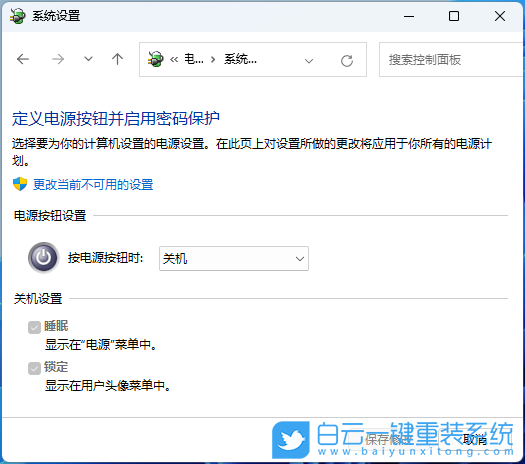Image resolution: width=525 pixels, height=464 pixels.
Task: Expand the address bar history dropdown
Action: [x=309, y=61]
